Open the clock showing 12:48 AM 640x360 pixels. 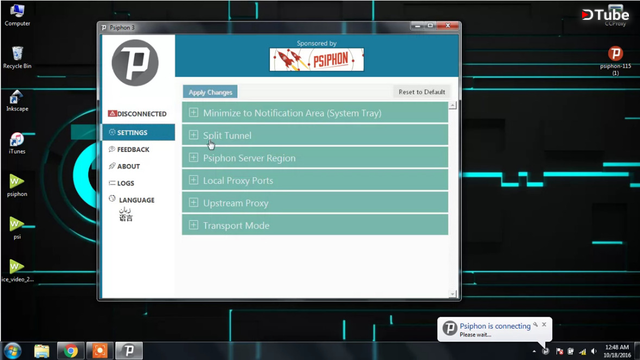click(617, 351)
